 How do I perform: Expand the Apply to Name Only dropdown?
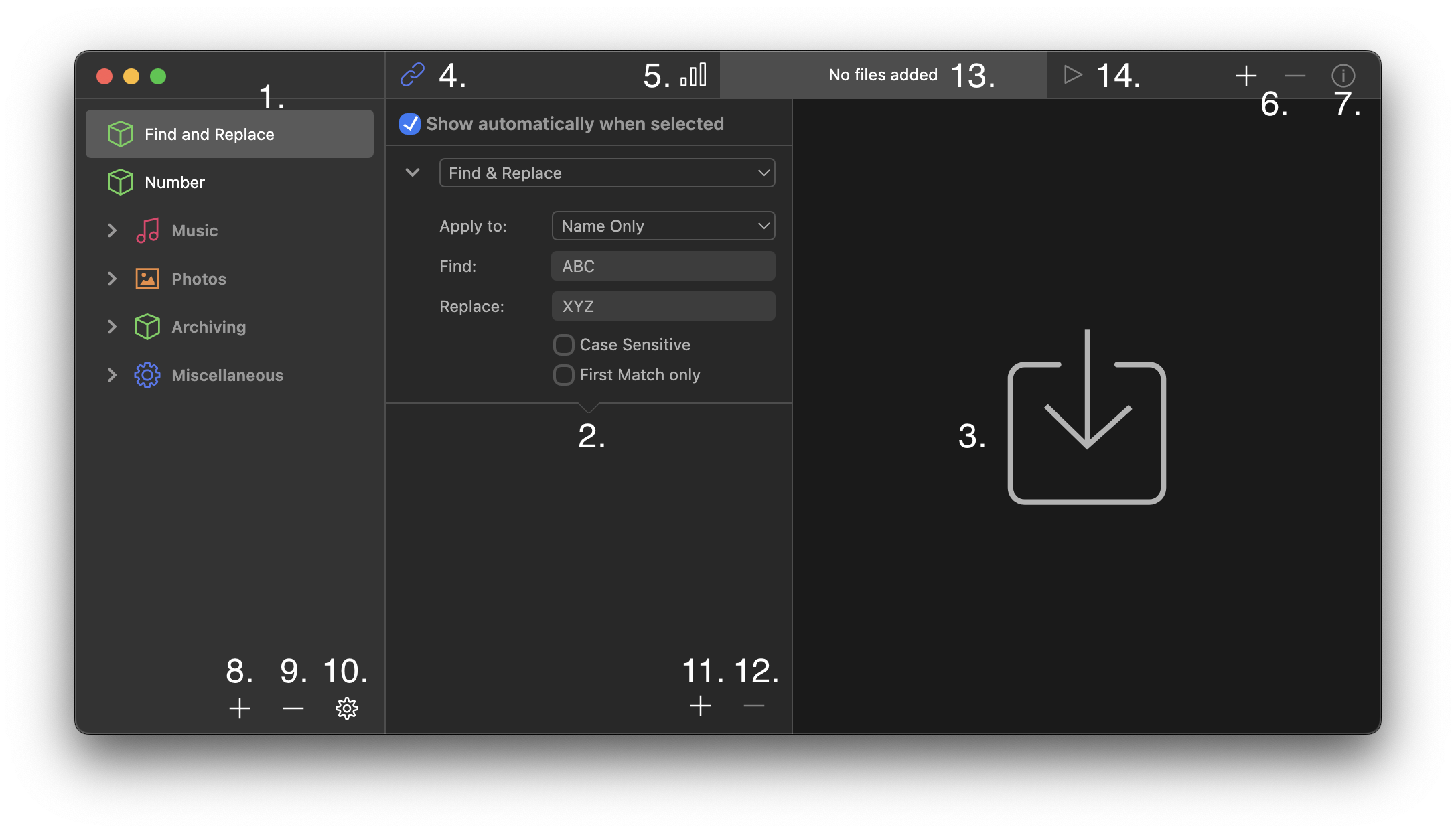(664, 225)
